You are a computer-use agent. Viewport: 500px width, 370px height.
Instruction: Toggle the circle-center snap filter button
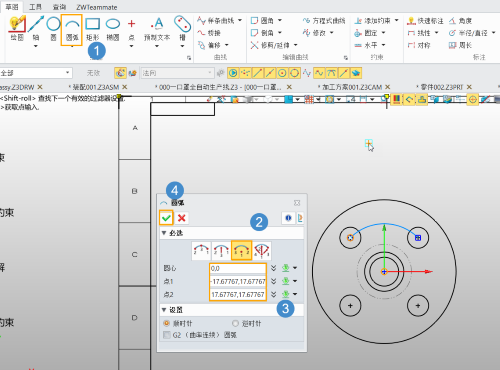282,73
